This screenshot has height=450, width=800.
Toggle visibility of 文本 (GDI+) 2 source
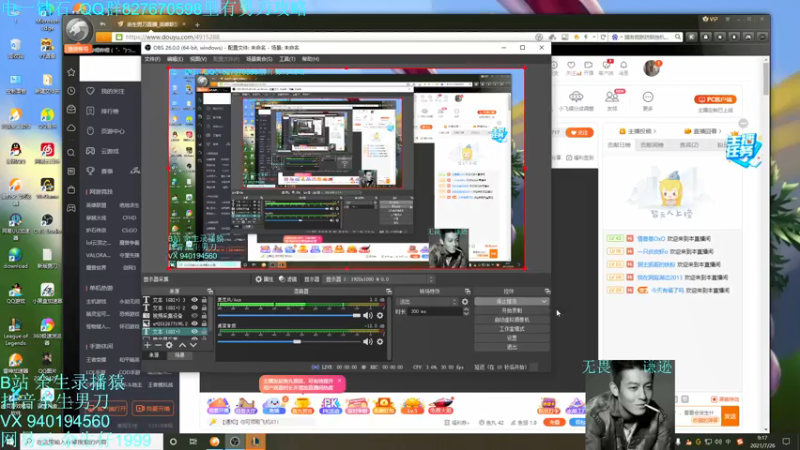(x=194, y=308)
